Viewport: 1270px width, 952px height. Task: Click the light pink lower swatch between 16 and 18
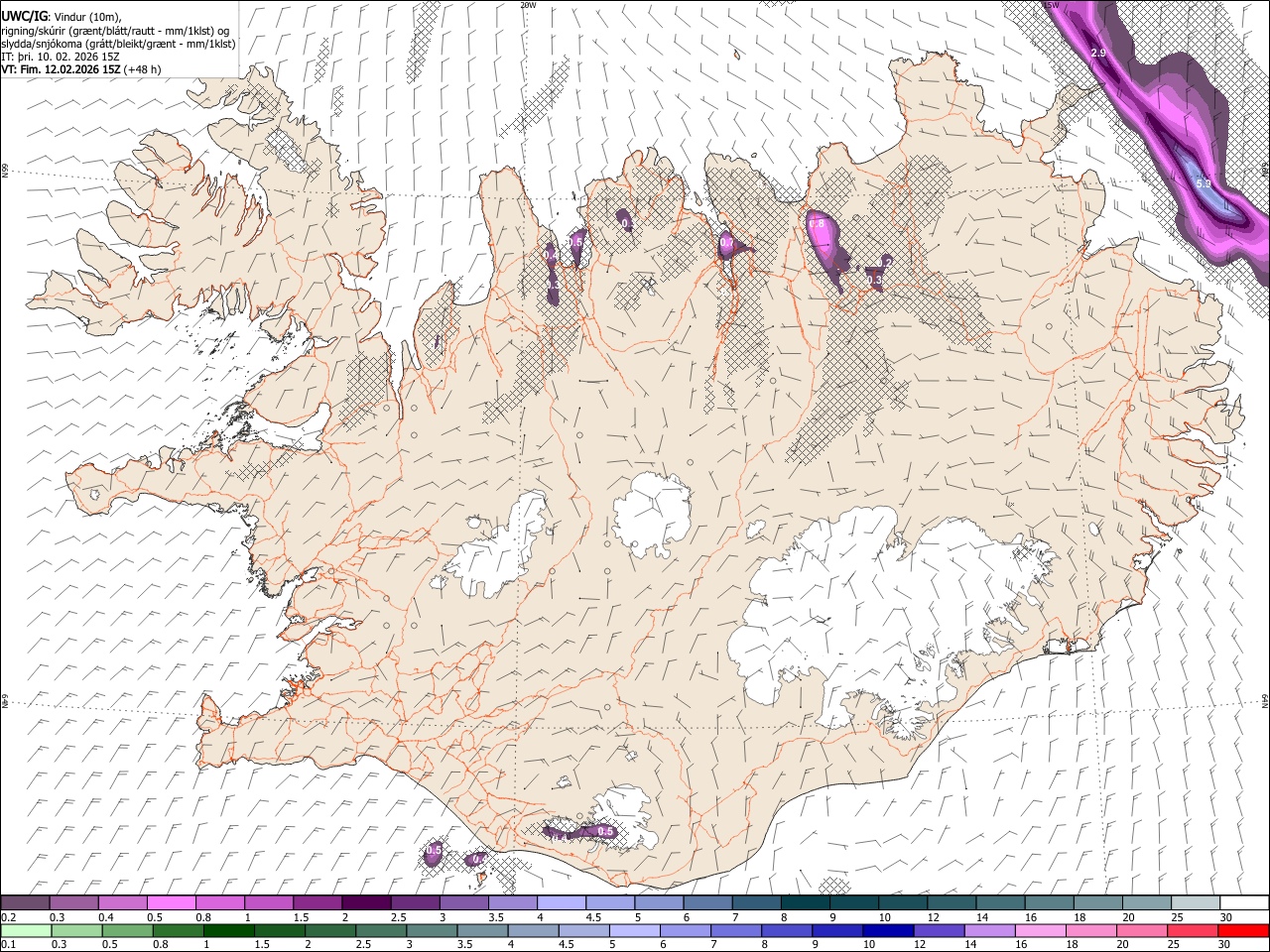(x=1039, y=930)
